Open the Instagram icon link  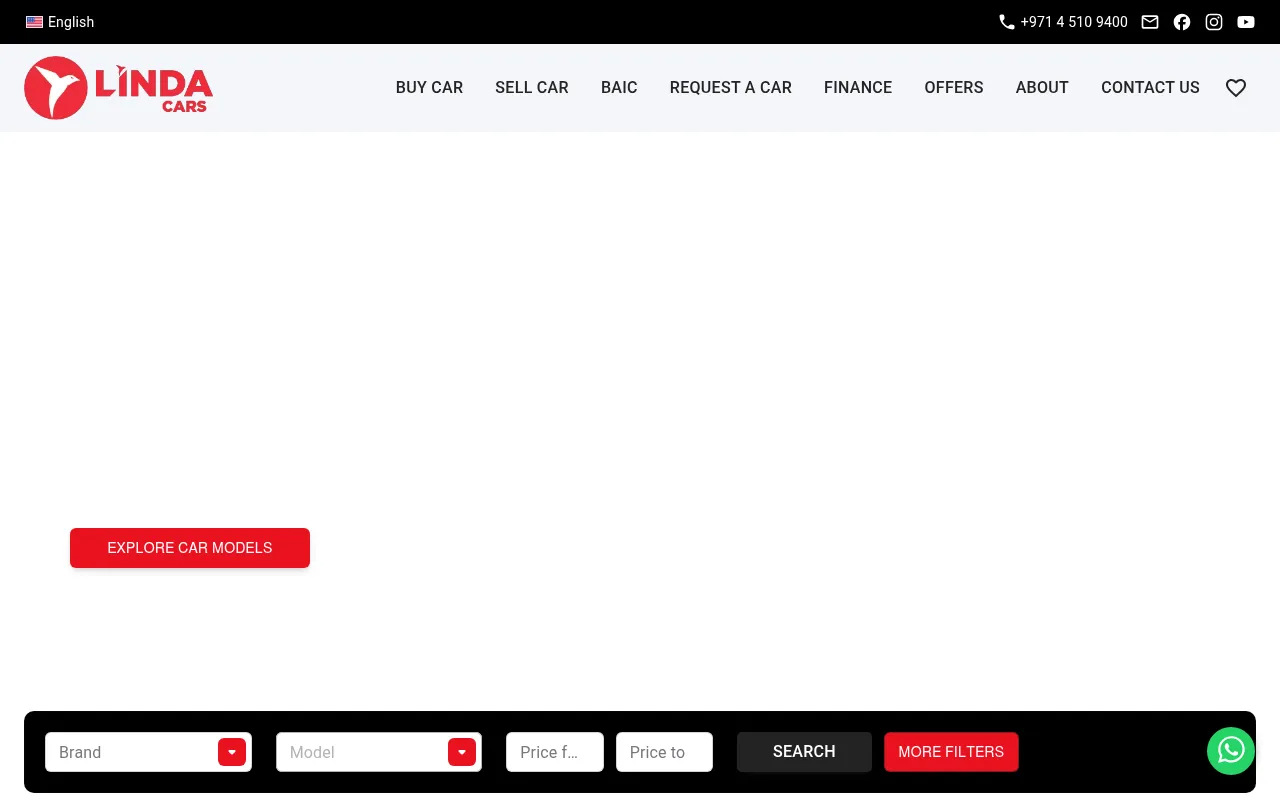click(x=1214, y=22)
